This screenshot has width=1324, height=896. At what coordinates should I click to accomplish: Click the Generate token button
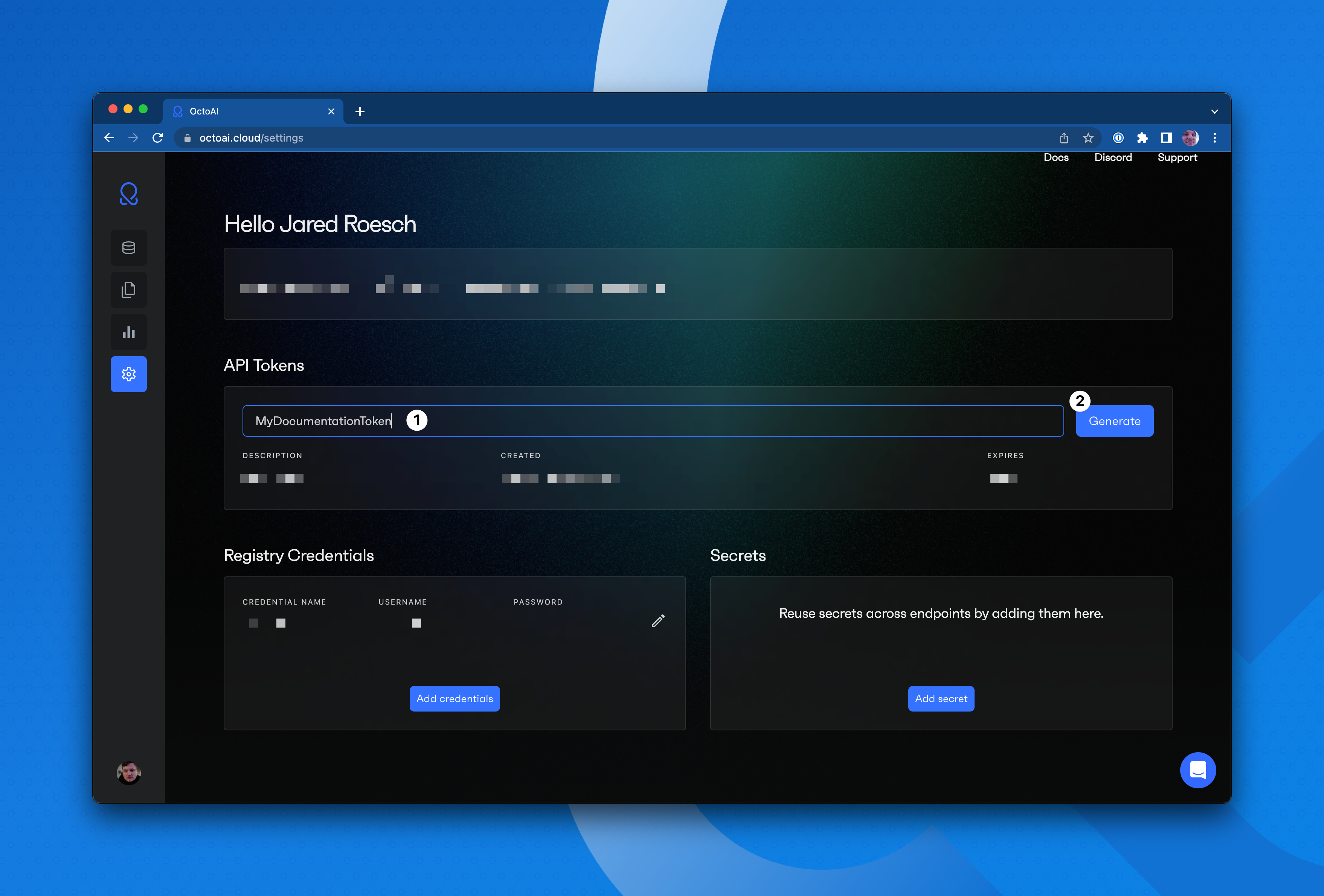1114,421
